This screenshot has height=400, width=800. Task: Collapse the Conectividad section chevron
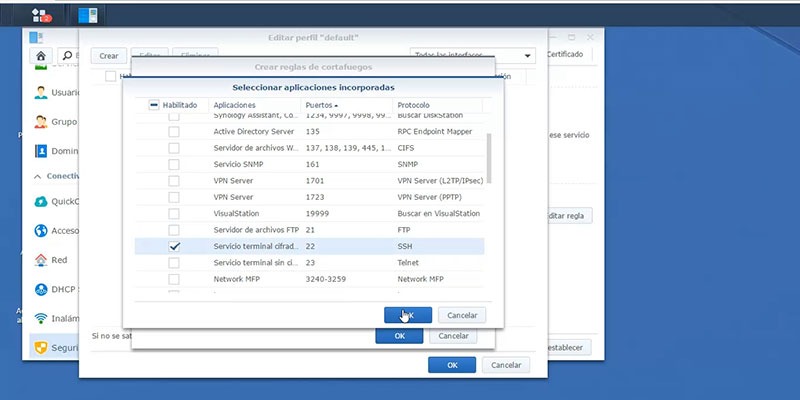pyautogui.click(x=37, y=176)
